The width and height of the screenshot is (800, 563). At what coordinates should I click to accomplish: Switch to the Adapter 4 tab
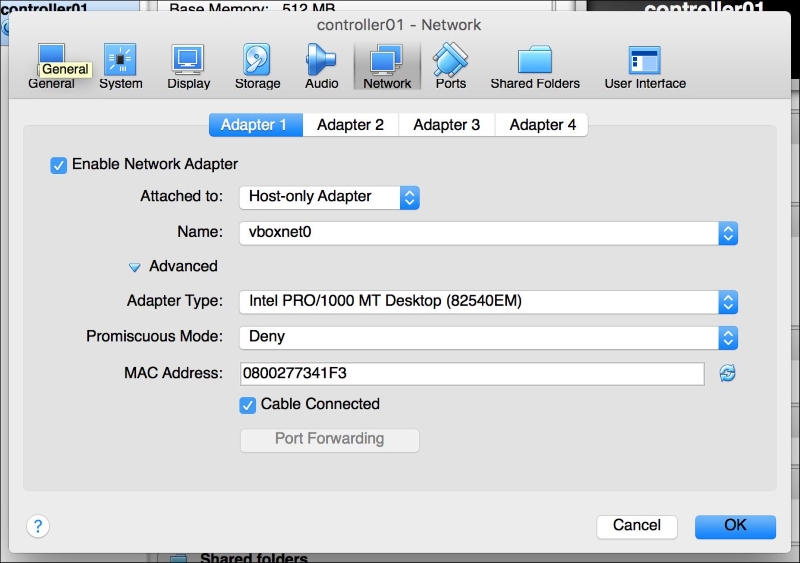tap(542, 125)
